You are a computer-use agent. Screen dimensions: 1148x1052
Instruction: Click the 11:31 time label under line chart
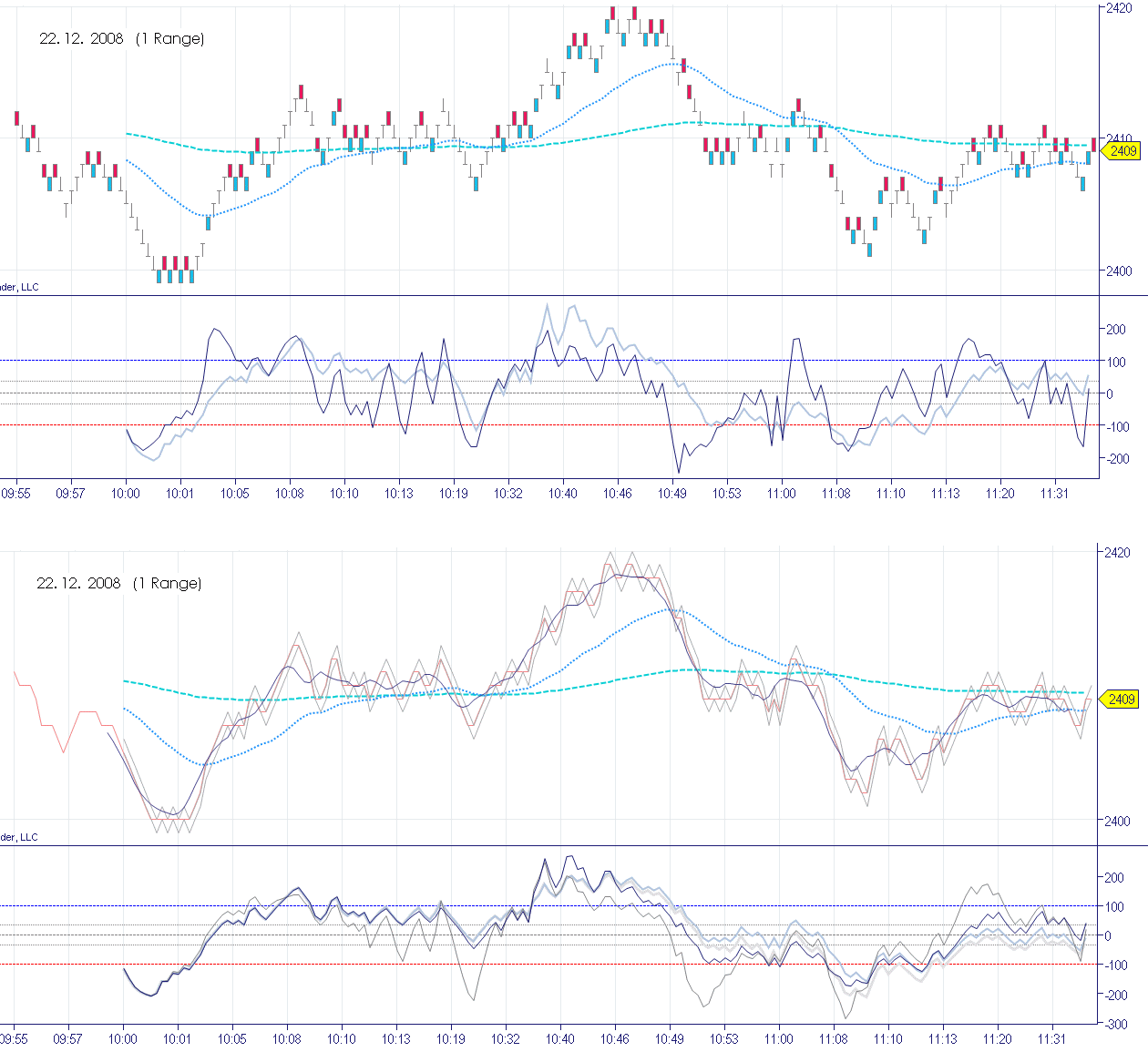pyautogui.click(x=1051, y=1039)
